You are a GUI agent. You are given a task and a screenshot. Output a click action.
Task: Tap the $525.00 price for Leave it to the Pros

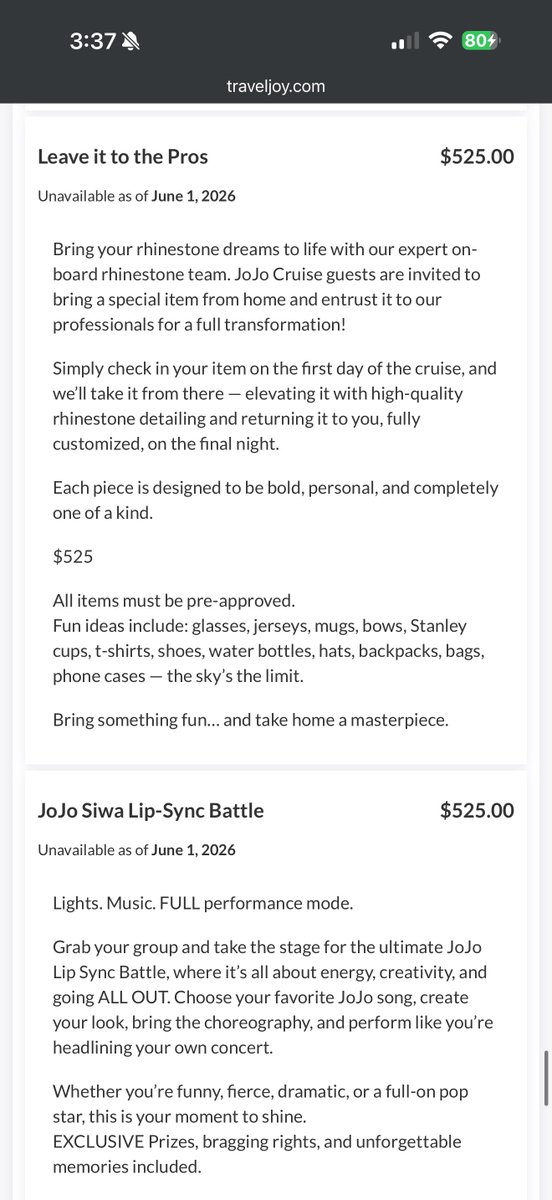(x=477, y=156)
